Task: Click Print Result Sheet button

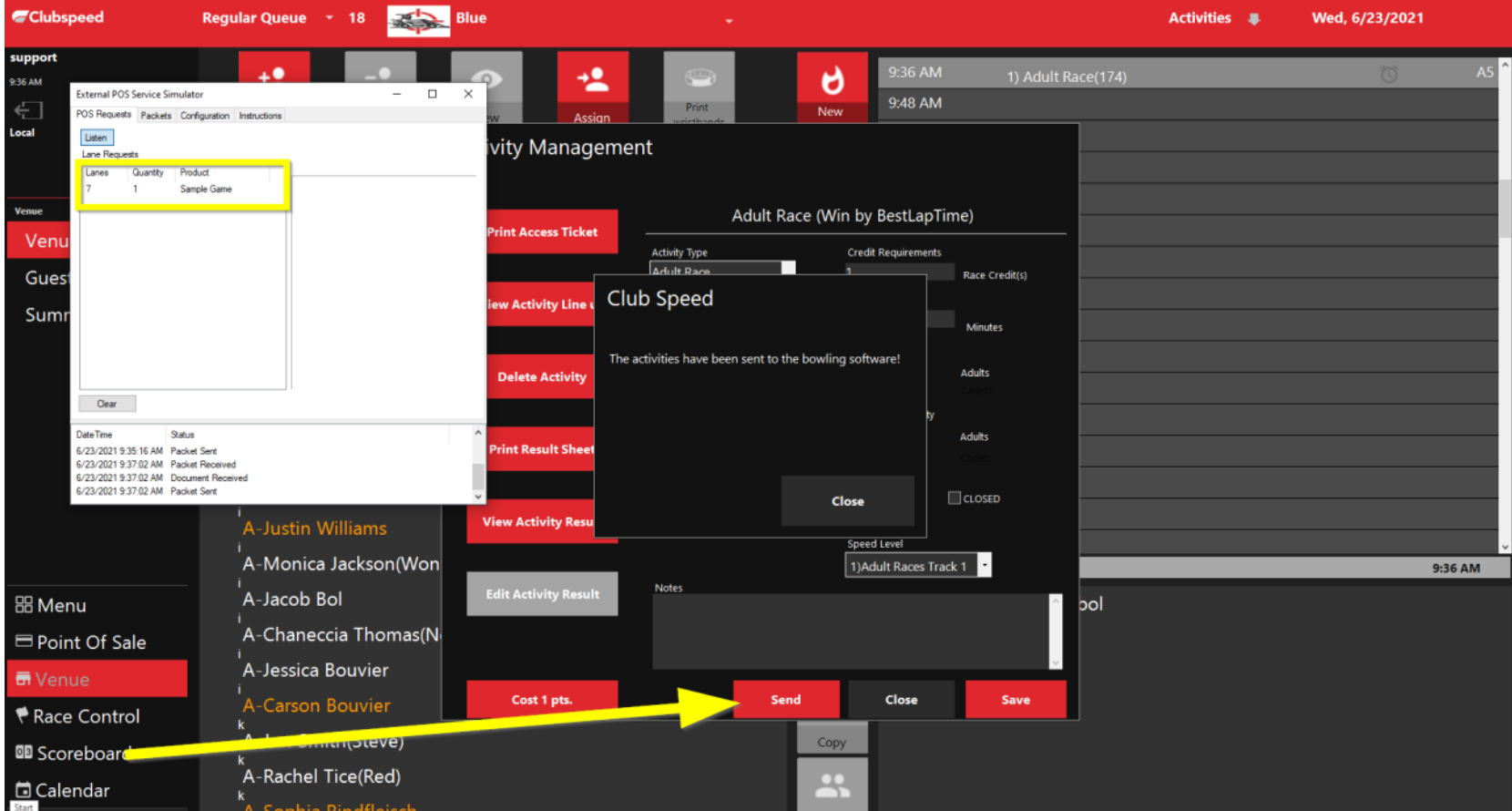Action: pos(541,449)
